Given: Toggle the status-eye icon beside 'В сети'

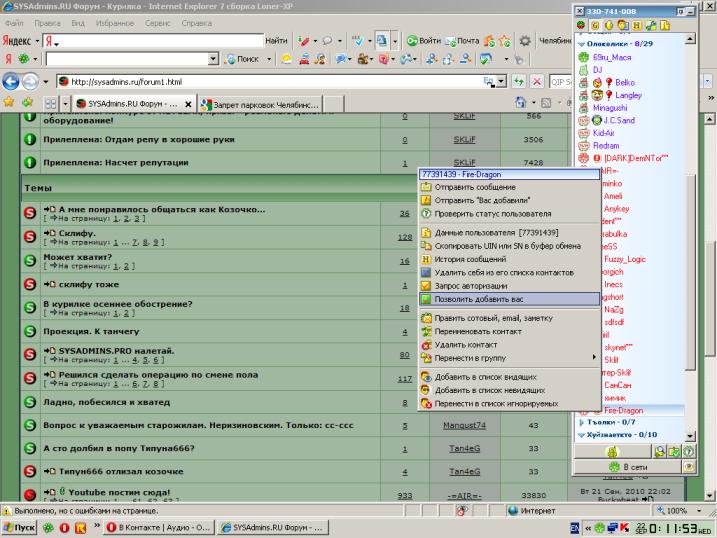Looking at the screenshot, I should [688, 467].
